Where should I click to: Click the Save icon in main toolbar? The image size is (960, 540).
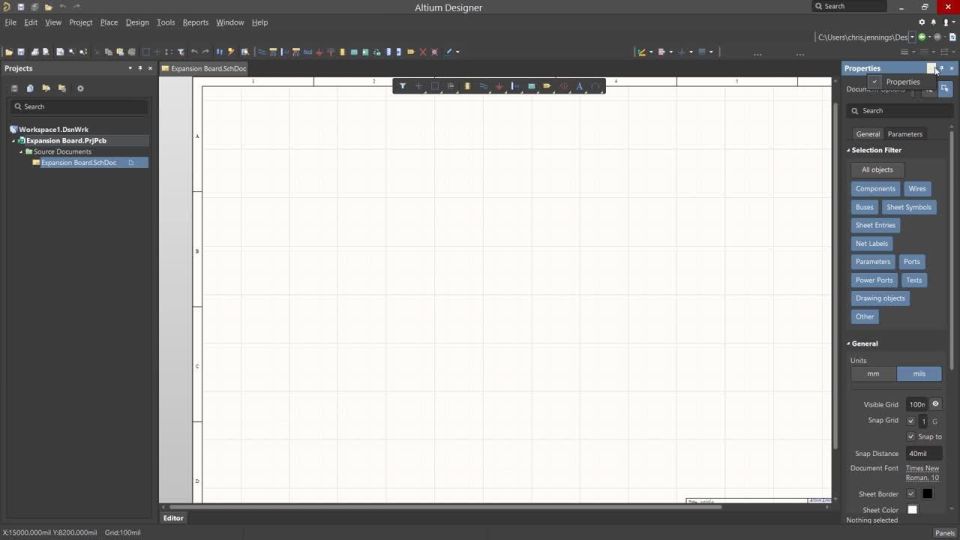click(x=21, y=52)
